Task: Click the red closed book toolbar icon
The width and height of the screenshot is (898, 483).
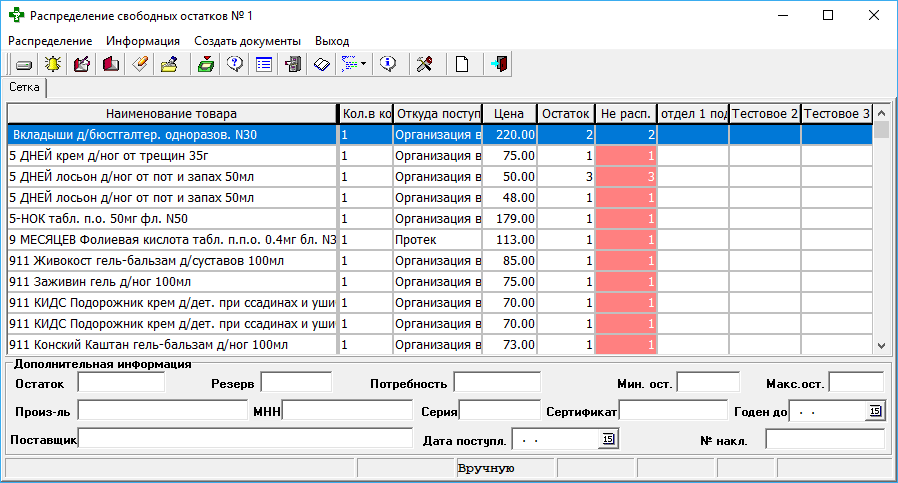Action: pyautogui.click(x=111, y=64)
